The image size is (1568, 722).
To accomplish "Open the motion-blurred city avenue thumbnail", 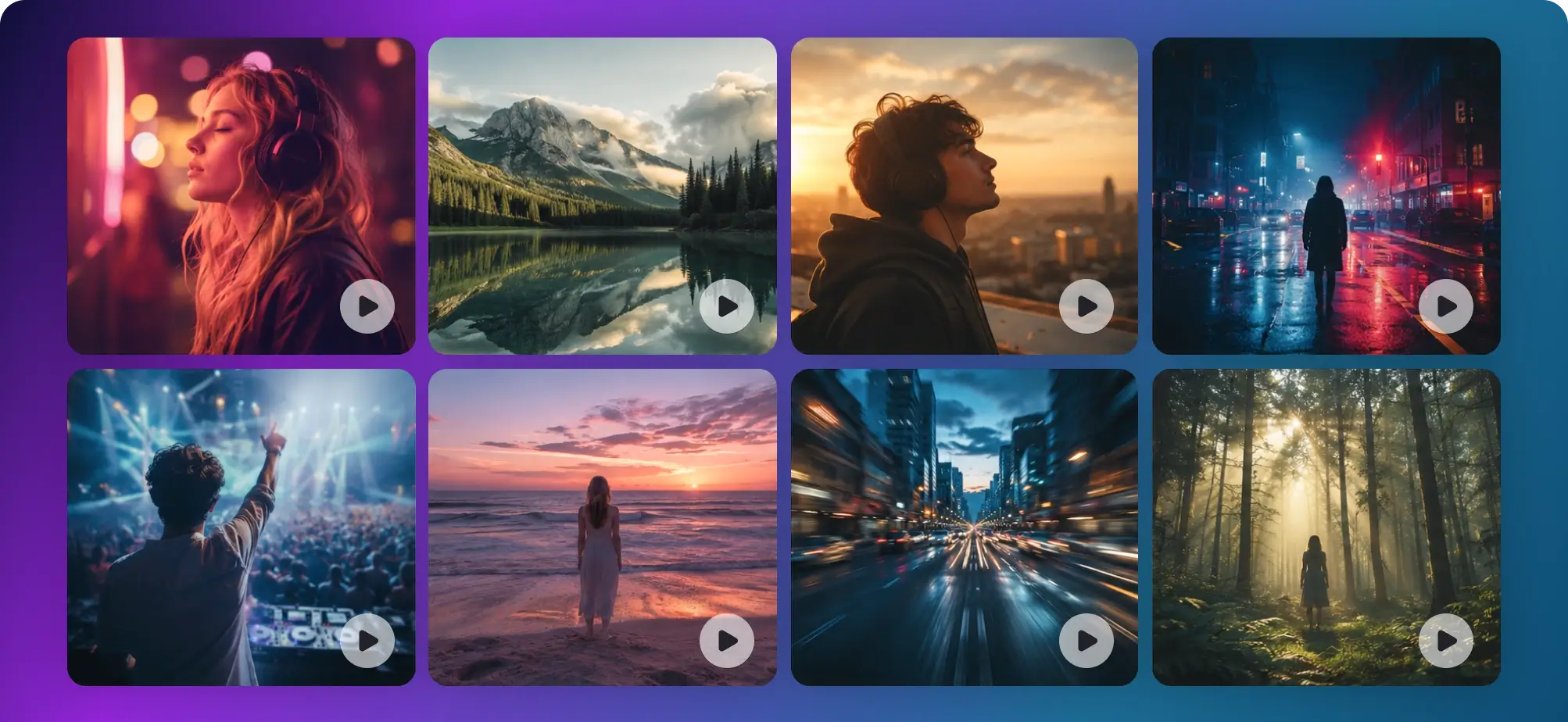I will click(965, 527).
